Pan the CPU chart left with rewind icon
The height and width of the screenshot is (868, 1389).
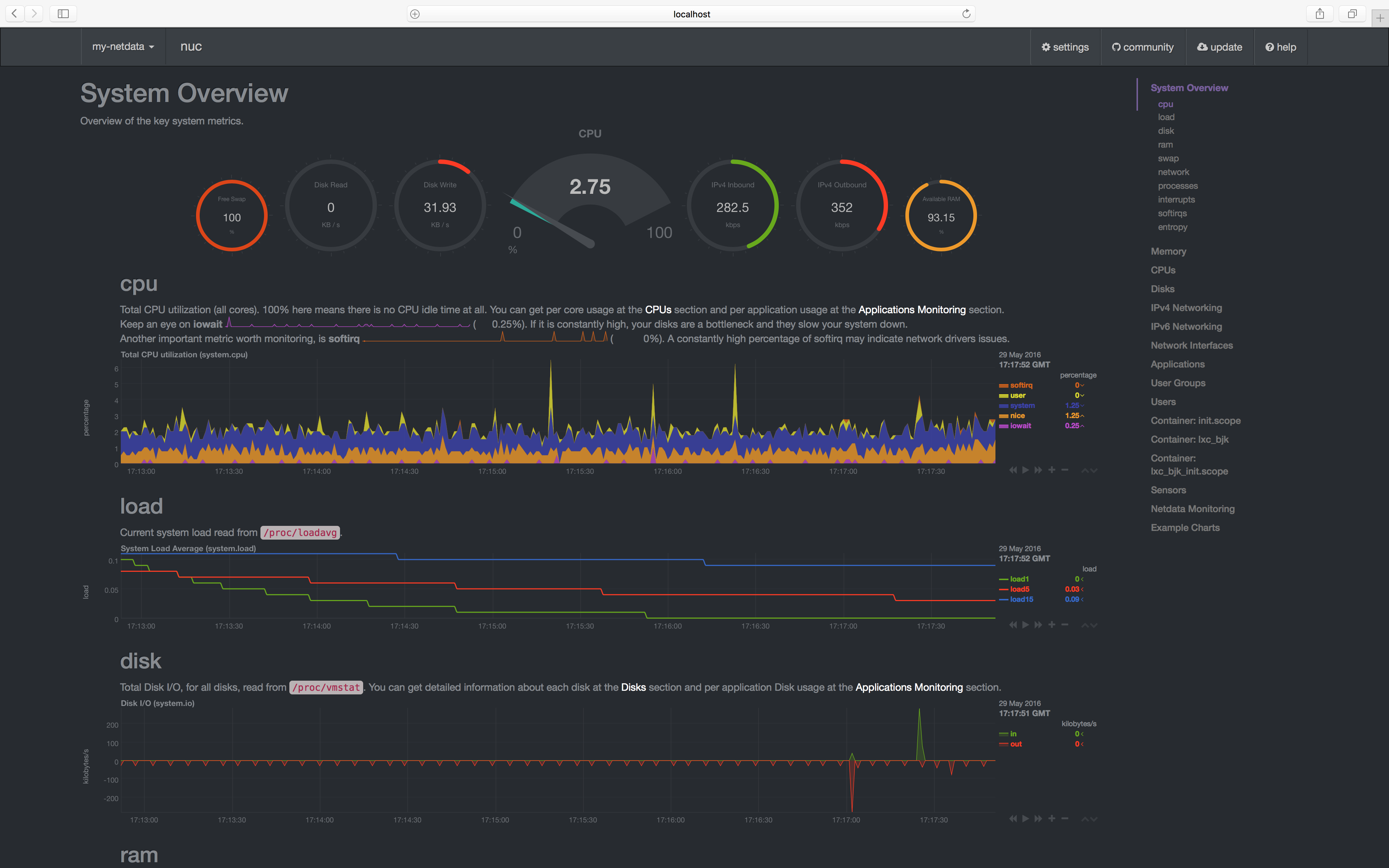[x=1012, y=470]
